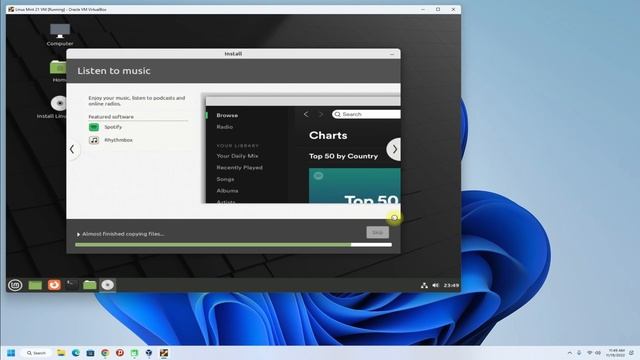Open the Linux Mint menu button
Screen dimensions: 640x360
pyautogui.click(x=15, y=285)
